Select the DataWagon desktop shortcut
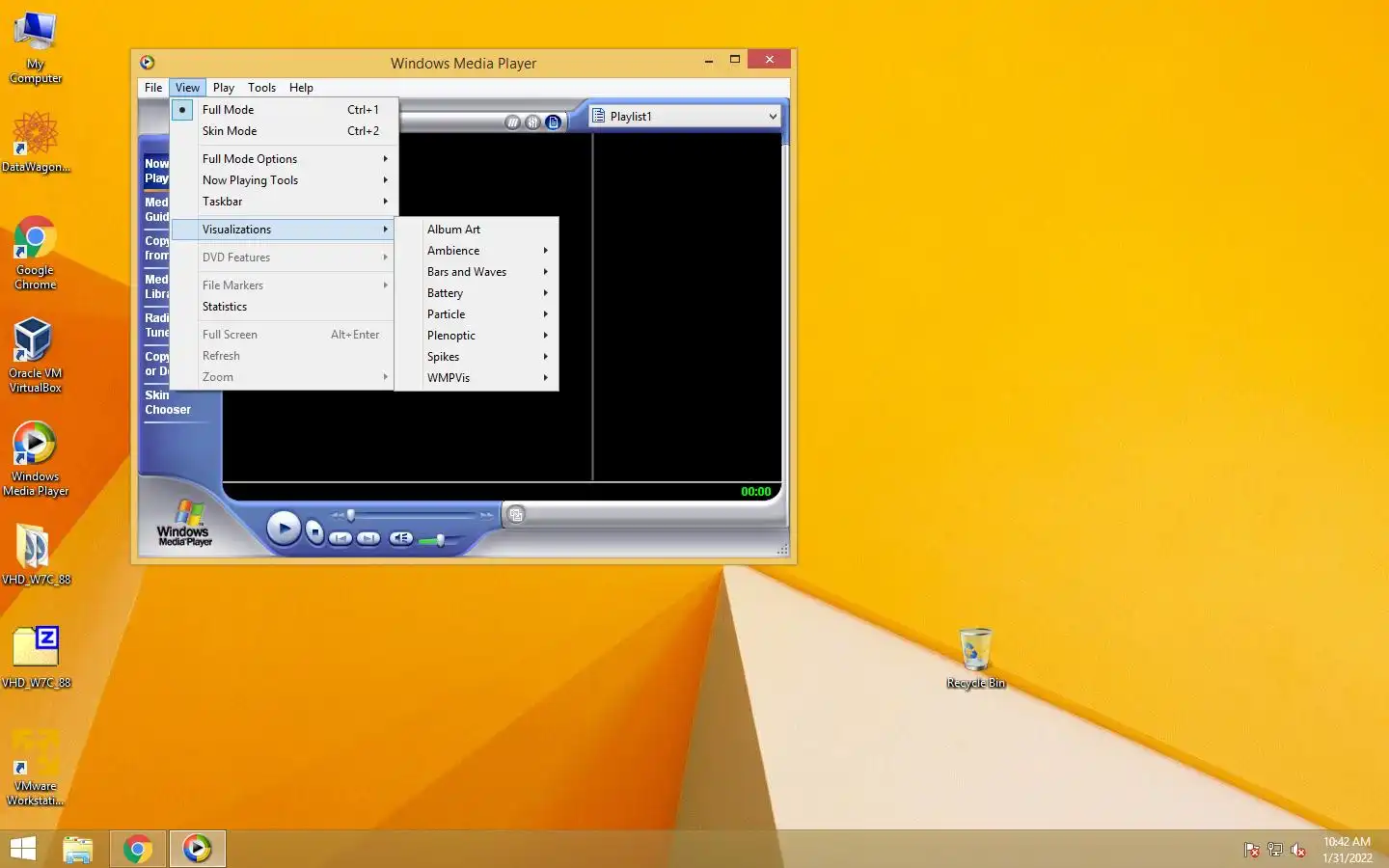 (x=36, y=142)
